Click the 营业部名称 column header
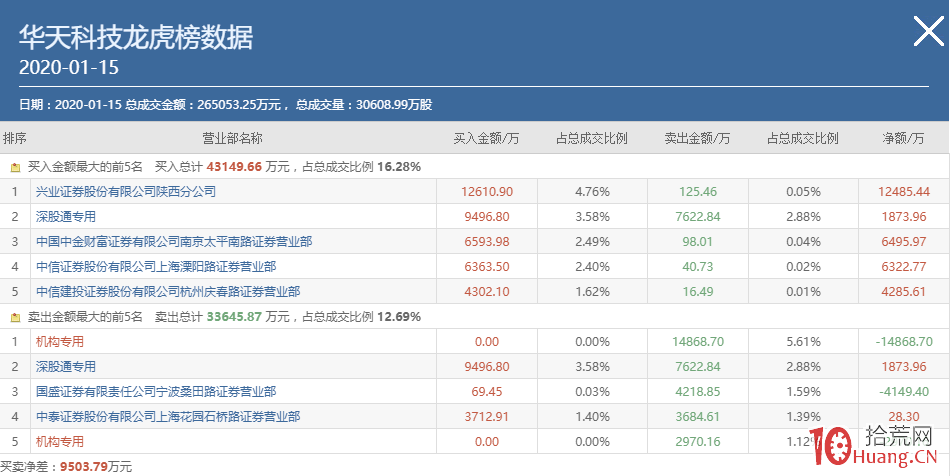 pos(232,138)
